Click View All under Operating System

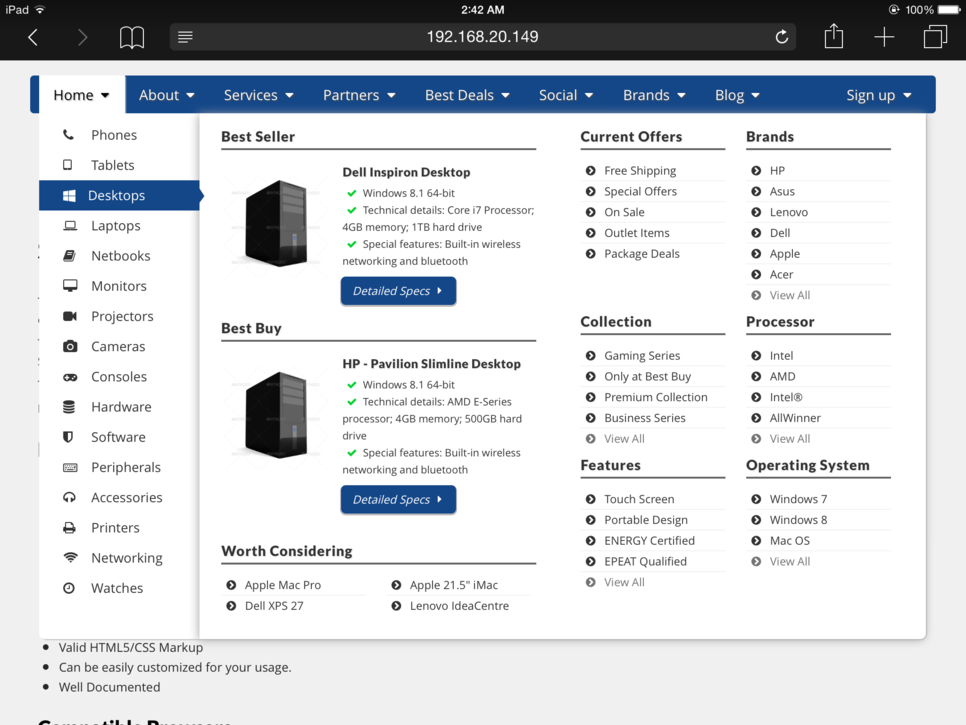(x=789, y=561)
